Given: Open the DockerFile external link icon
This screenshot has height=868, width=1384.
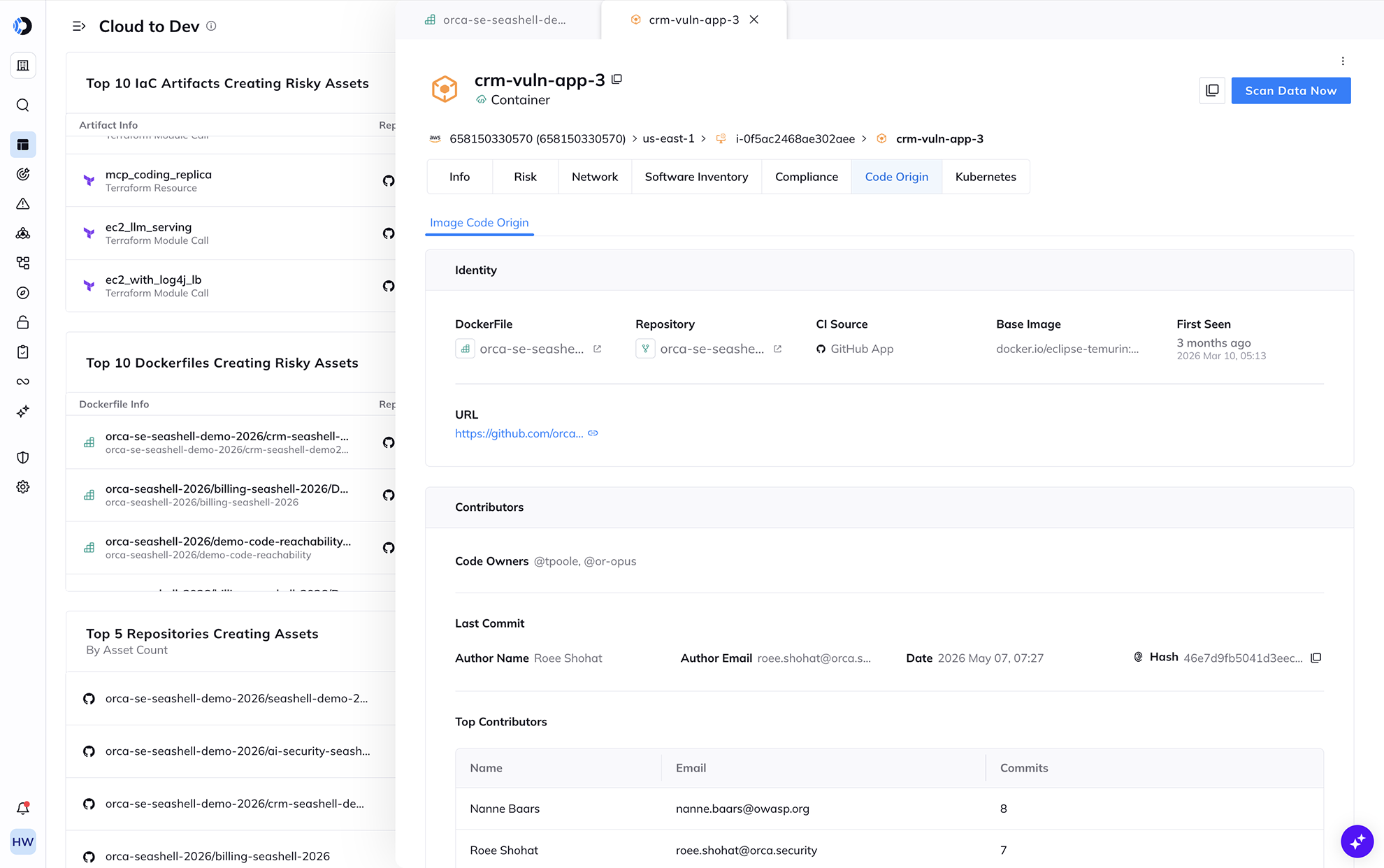Looking at the screenshot, I should coord(597,349).
